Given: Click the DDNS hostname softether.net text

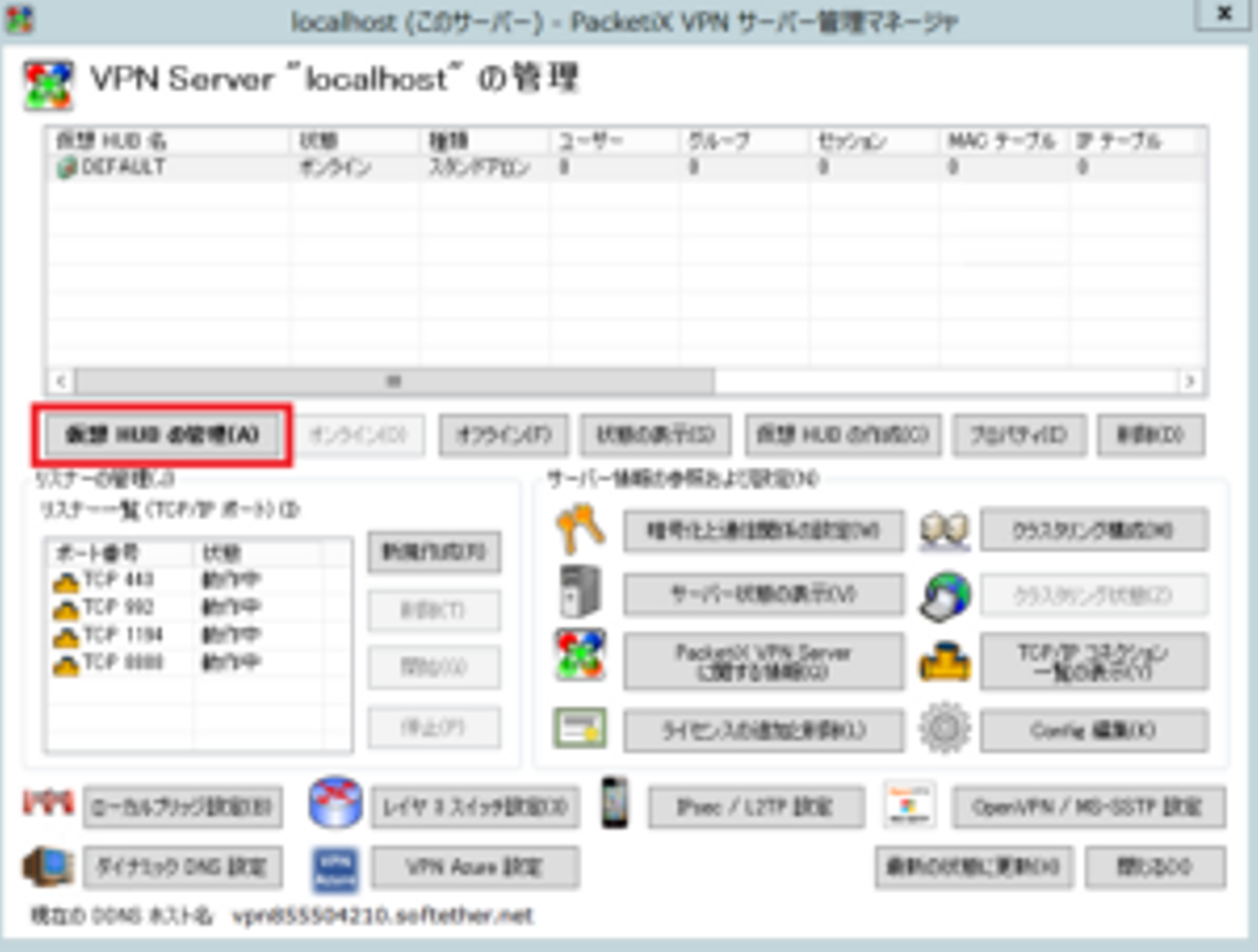Looking at the screenshot, I should (383, 915).
